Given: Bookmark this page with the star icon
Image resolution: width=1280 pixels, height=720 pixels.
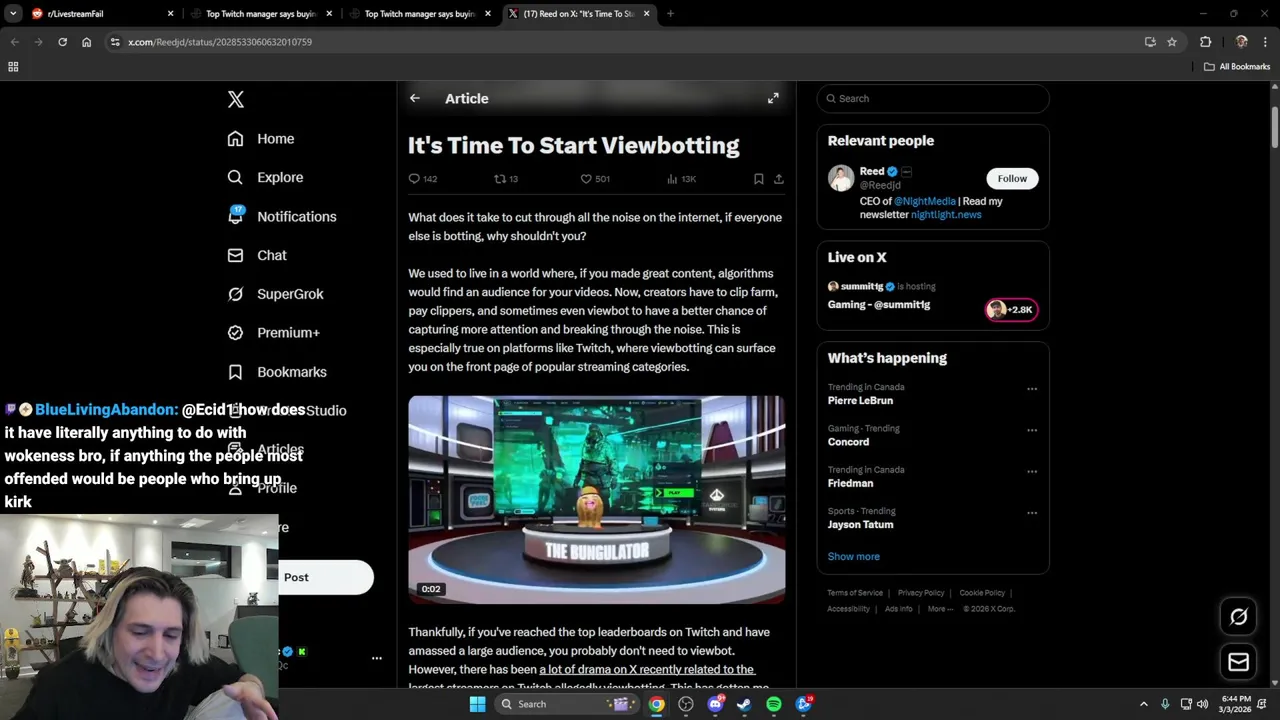Looking at the screenshot, I should click(1172, 42).
